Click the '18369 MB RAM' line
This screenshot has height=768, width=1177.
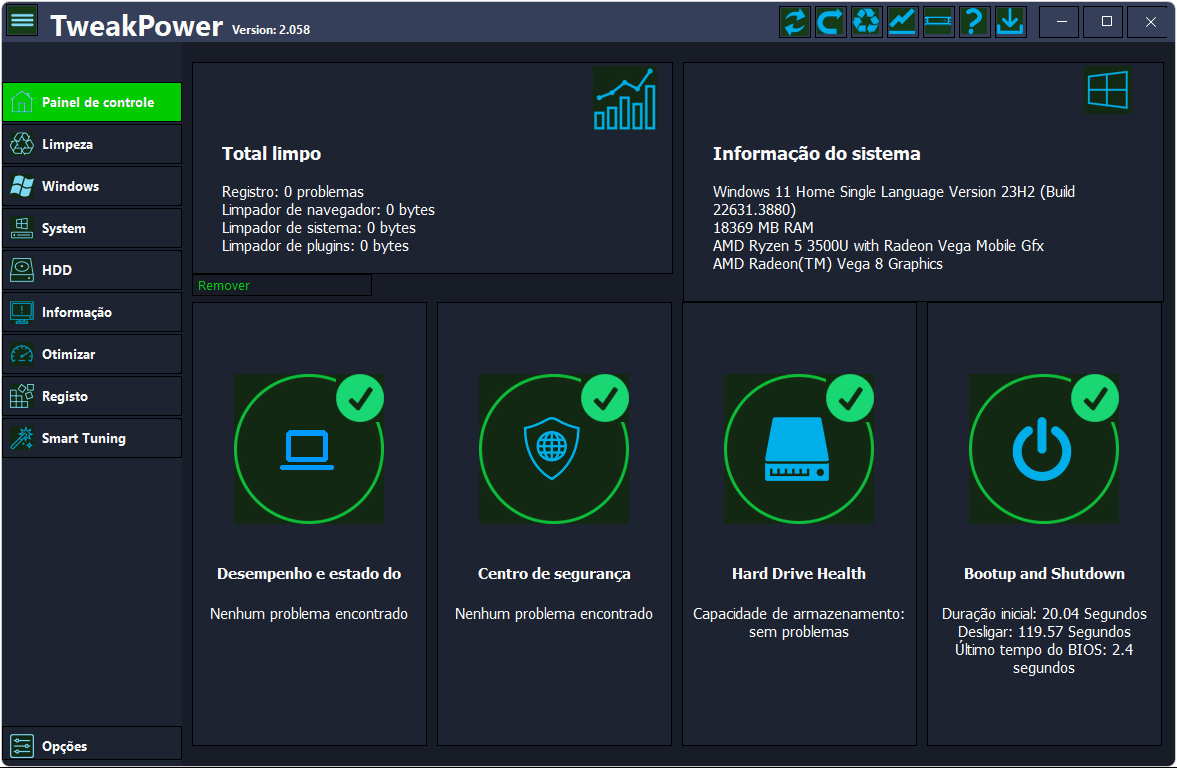(x=763, y=228)
